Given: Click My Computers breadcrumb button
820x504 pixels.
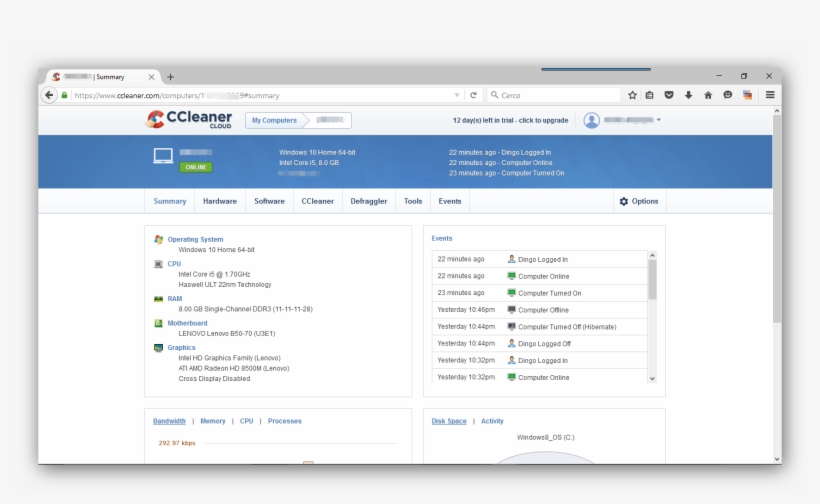Looking at the screenshot, I should [275, 120].
